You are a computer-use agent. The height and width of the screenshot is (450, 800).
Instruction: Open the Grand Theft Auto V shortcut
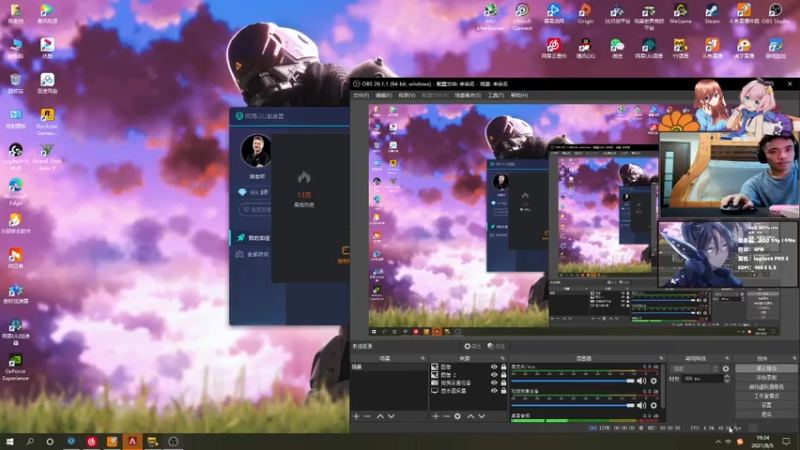point(47,157)
